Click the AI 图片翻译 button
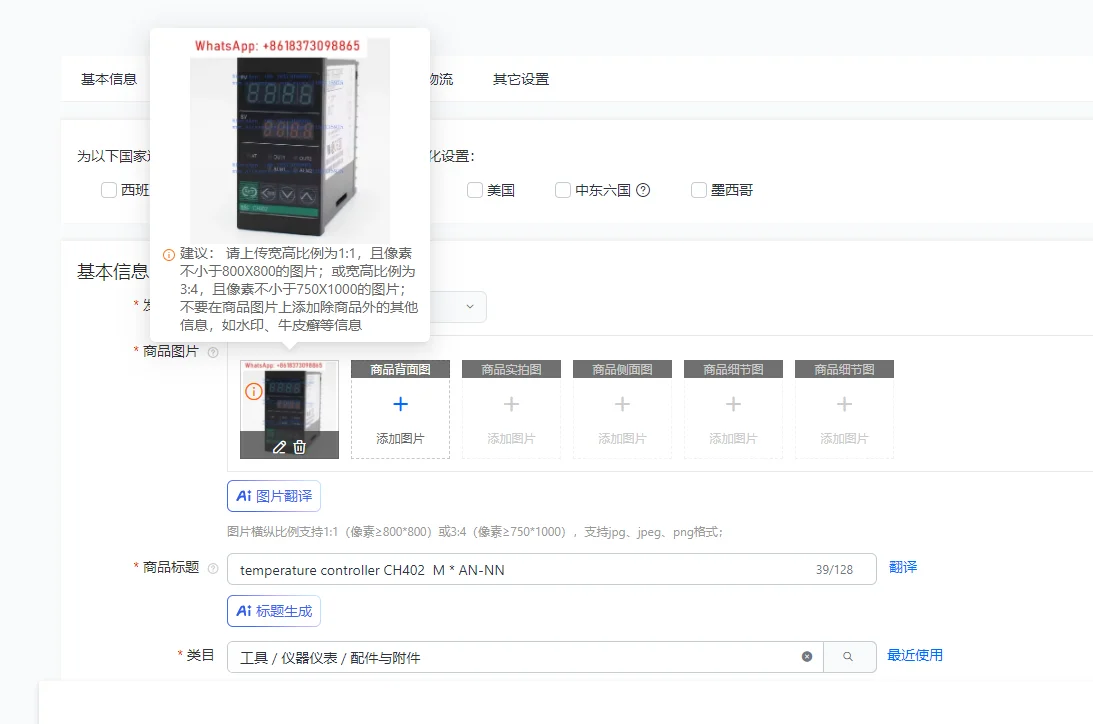The height and width of the screenshot is (724, 1093). (274, 496)
